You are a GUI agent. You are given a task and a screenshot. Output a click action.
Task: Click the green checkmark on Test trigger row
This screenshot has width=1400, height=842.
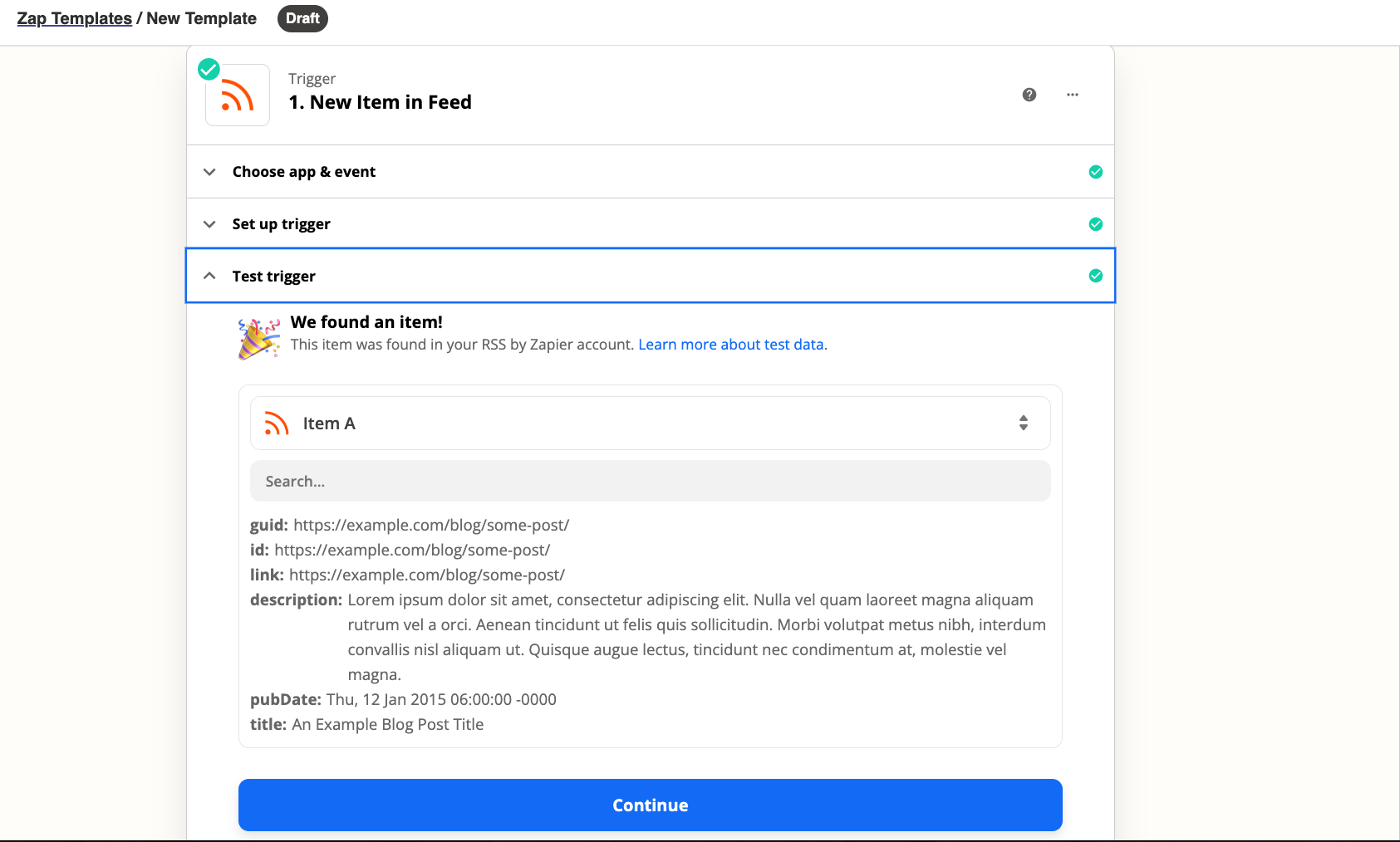tap(1096, 276)
